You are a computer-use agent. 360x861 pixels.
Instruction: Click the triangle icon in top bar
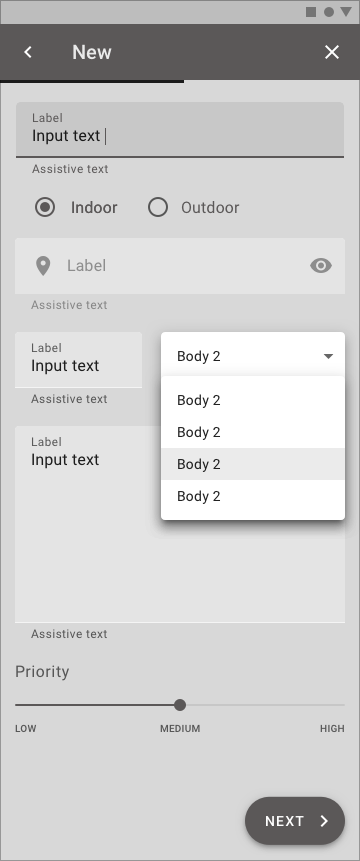(346, 12)
